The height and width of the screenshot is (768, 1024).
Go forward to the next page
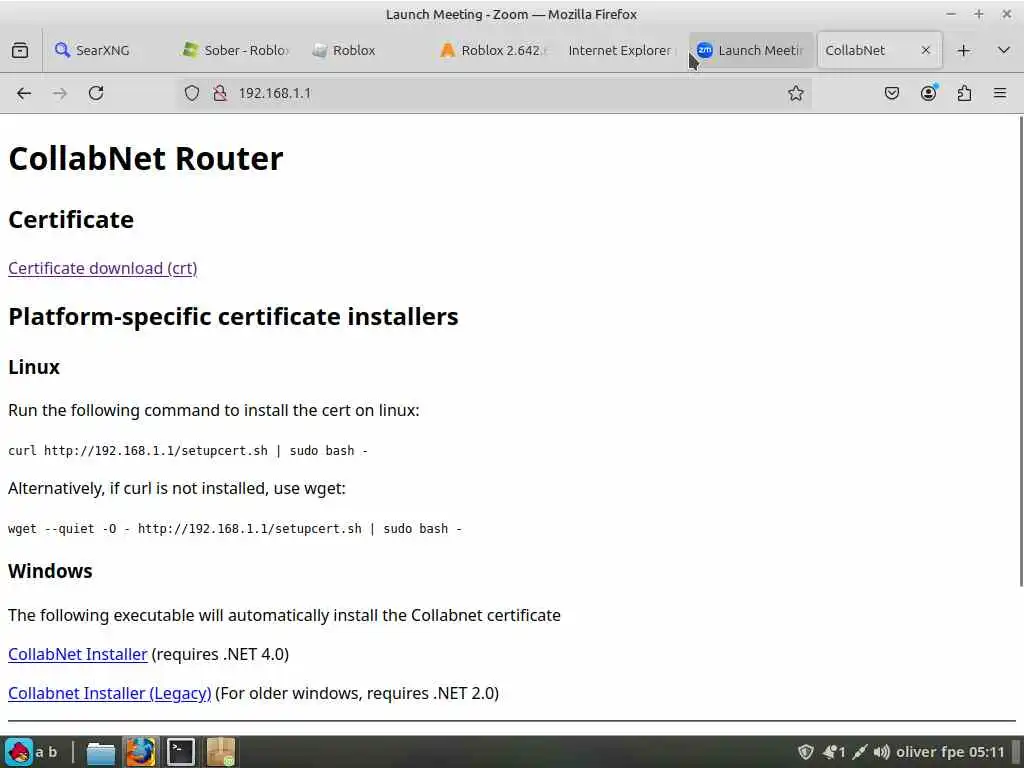(60, 93)
